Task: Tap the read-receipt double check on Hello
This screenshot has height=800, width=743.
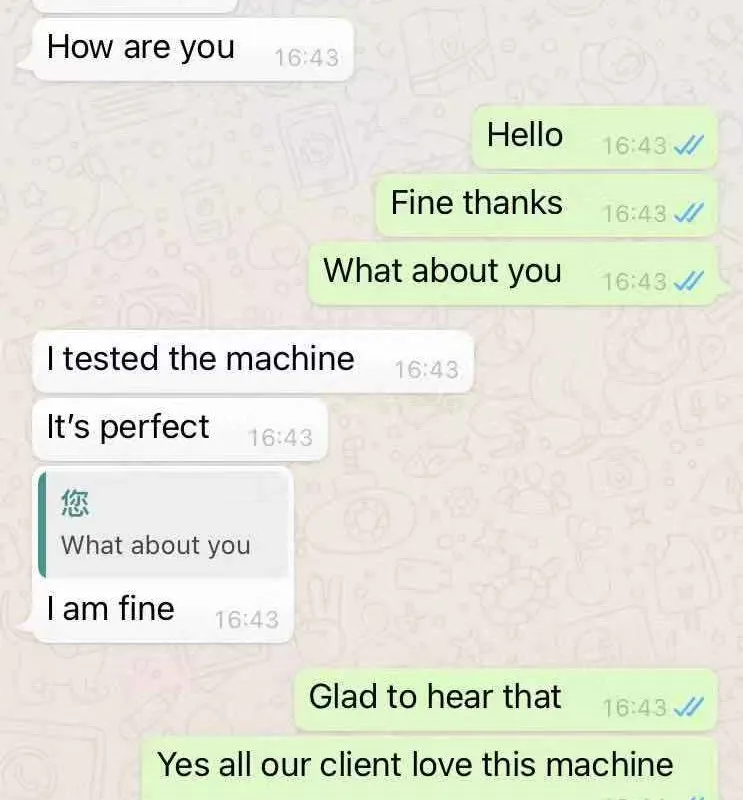Action: point(688,146)
